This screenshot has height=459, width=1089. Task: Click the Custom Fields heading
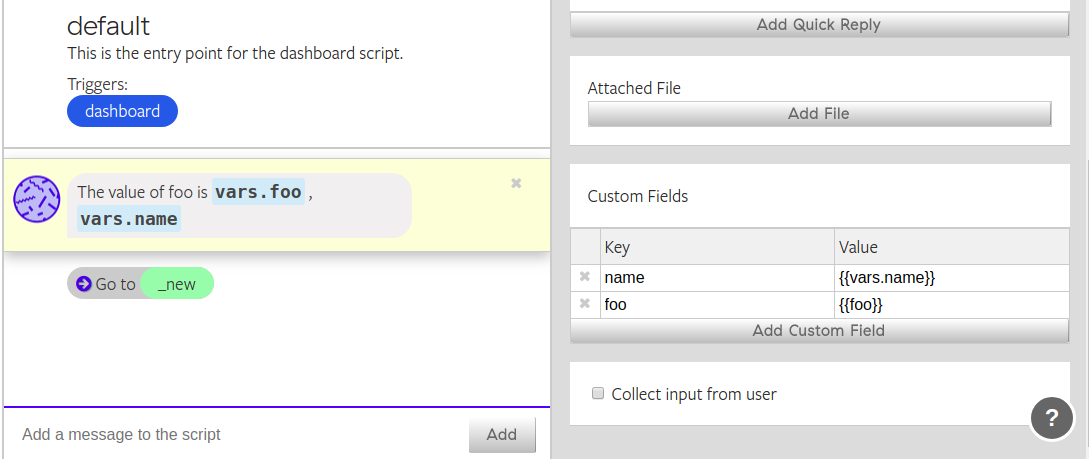pos(638,197)
